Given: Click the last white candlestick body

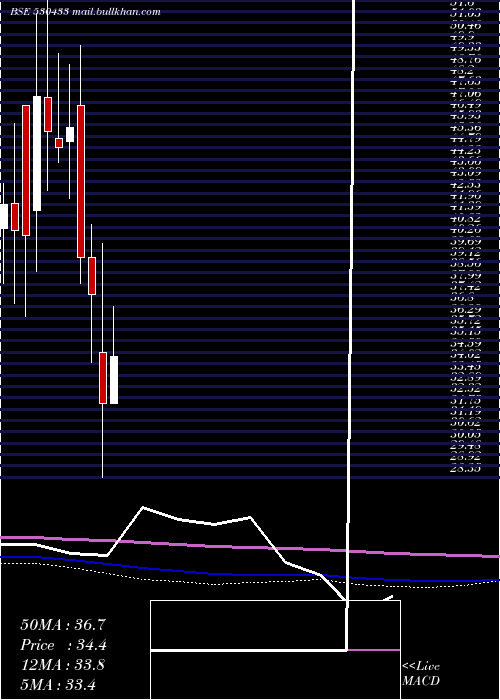Looking at the screenshot, I should (114, 379).
